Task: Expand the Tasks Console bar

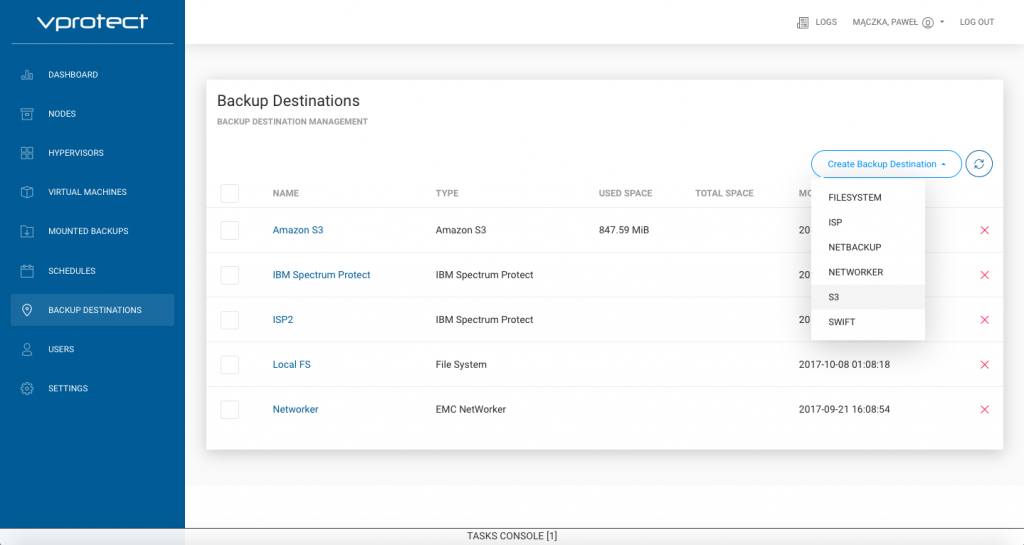Action: tap(512, 536)
